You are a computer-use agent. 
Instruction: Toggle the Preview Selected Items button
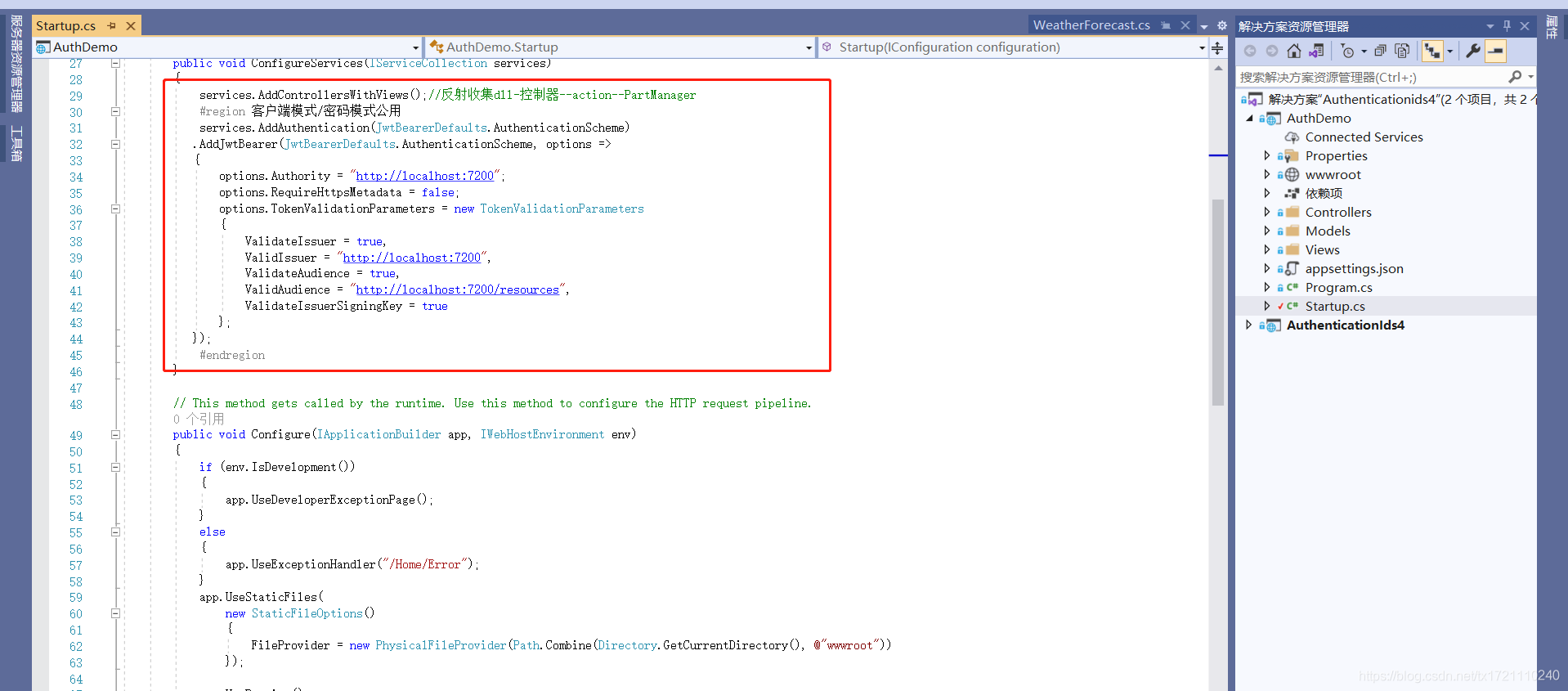coord(1496,51)
